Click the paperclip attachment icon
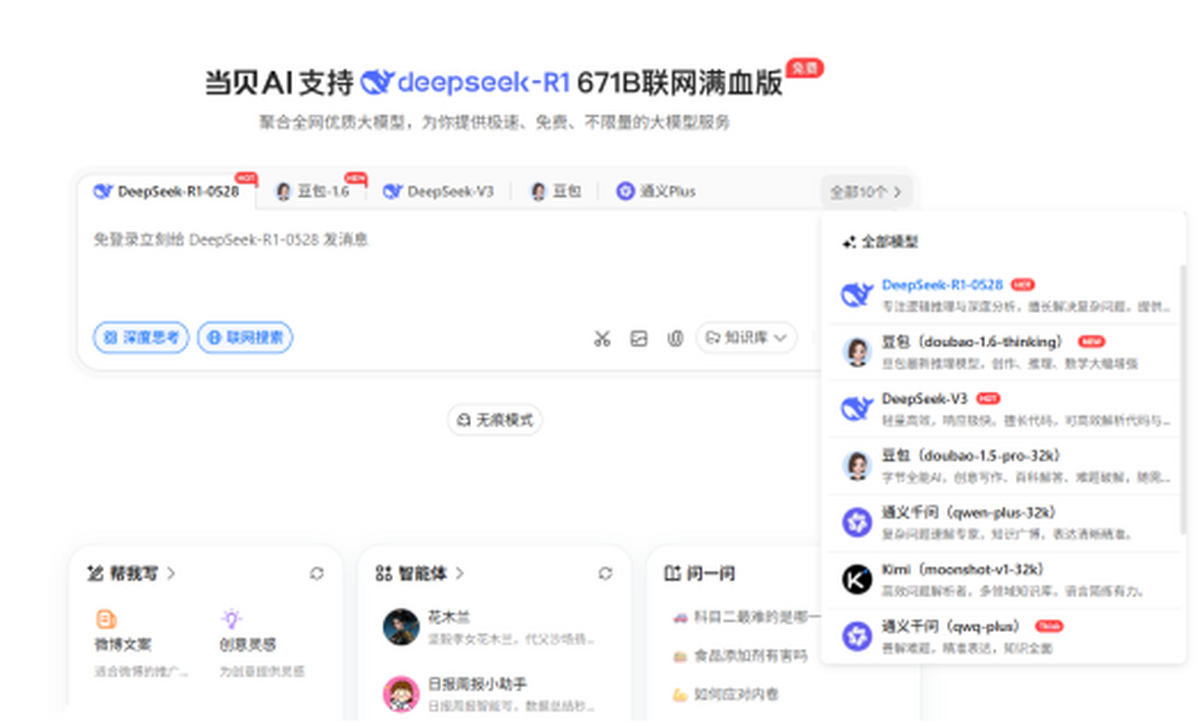The width and height of the screenshot is (1200, 723). point(676,338)
